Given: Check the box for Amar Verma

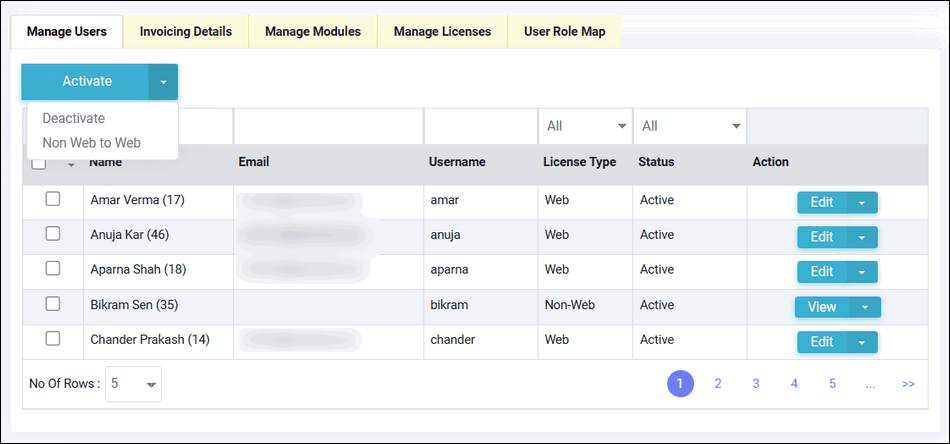Looking at the screenshot, I should [53, 199].
